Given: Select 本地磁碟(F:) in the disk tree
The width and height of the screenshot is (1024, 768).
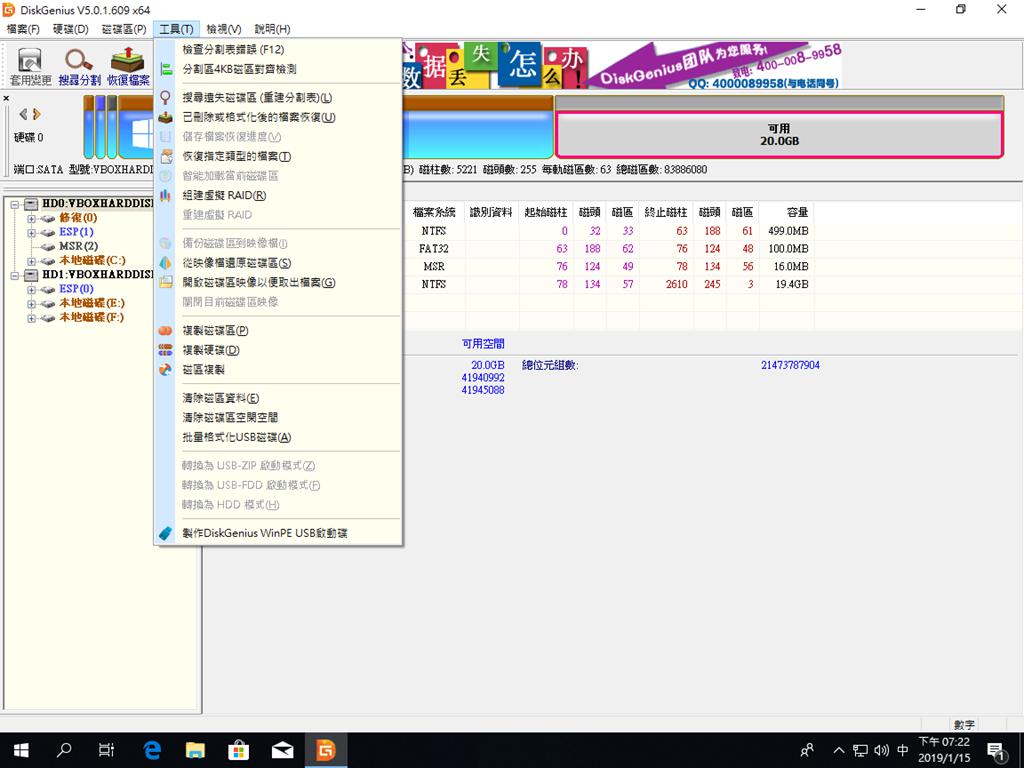Looking at the screenshot, I should click(91, 317).
